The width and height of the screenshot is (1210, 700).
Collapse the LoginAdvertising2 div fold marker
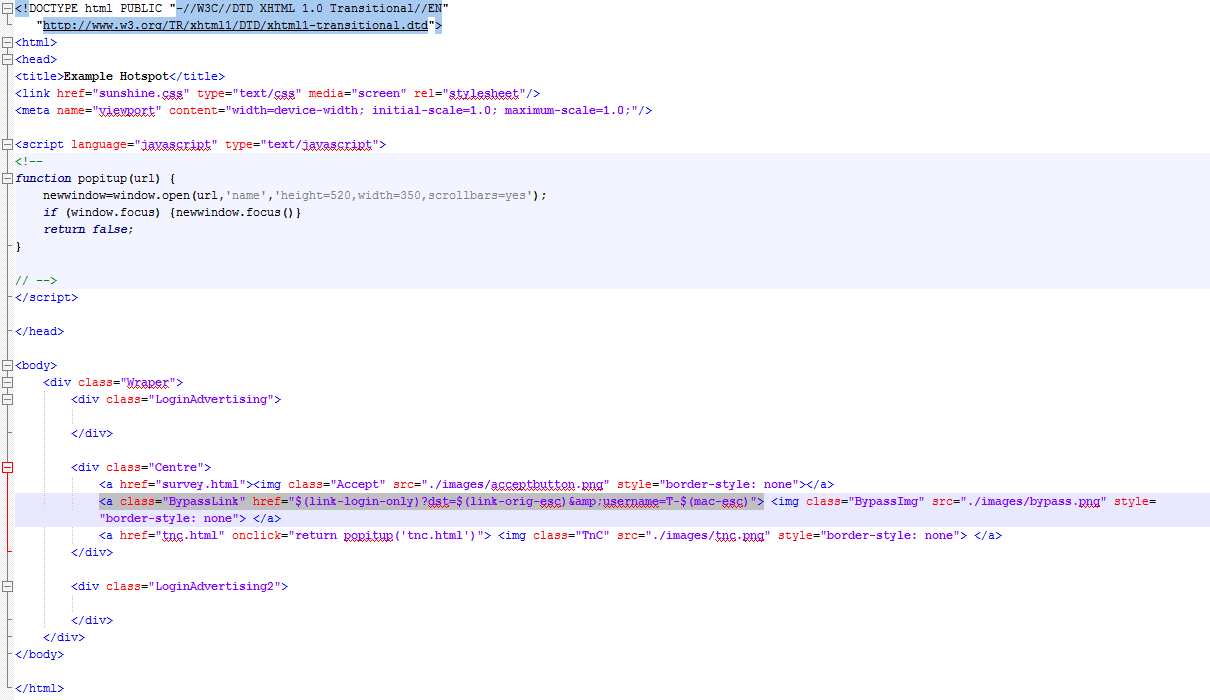(8, 587)
